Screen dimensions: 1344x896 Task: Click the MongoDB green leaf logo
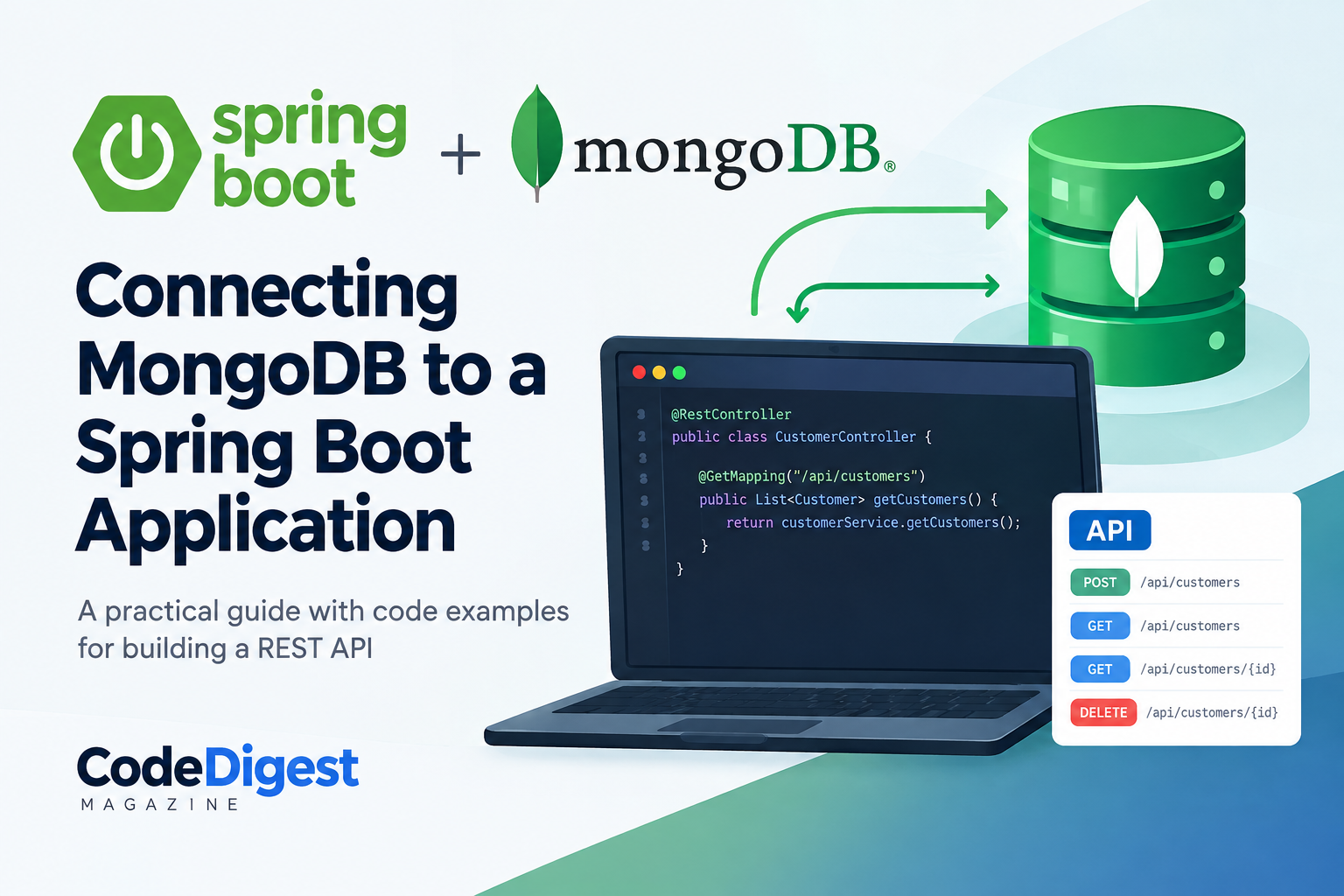[x=536, y=142]
